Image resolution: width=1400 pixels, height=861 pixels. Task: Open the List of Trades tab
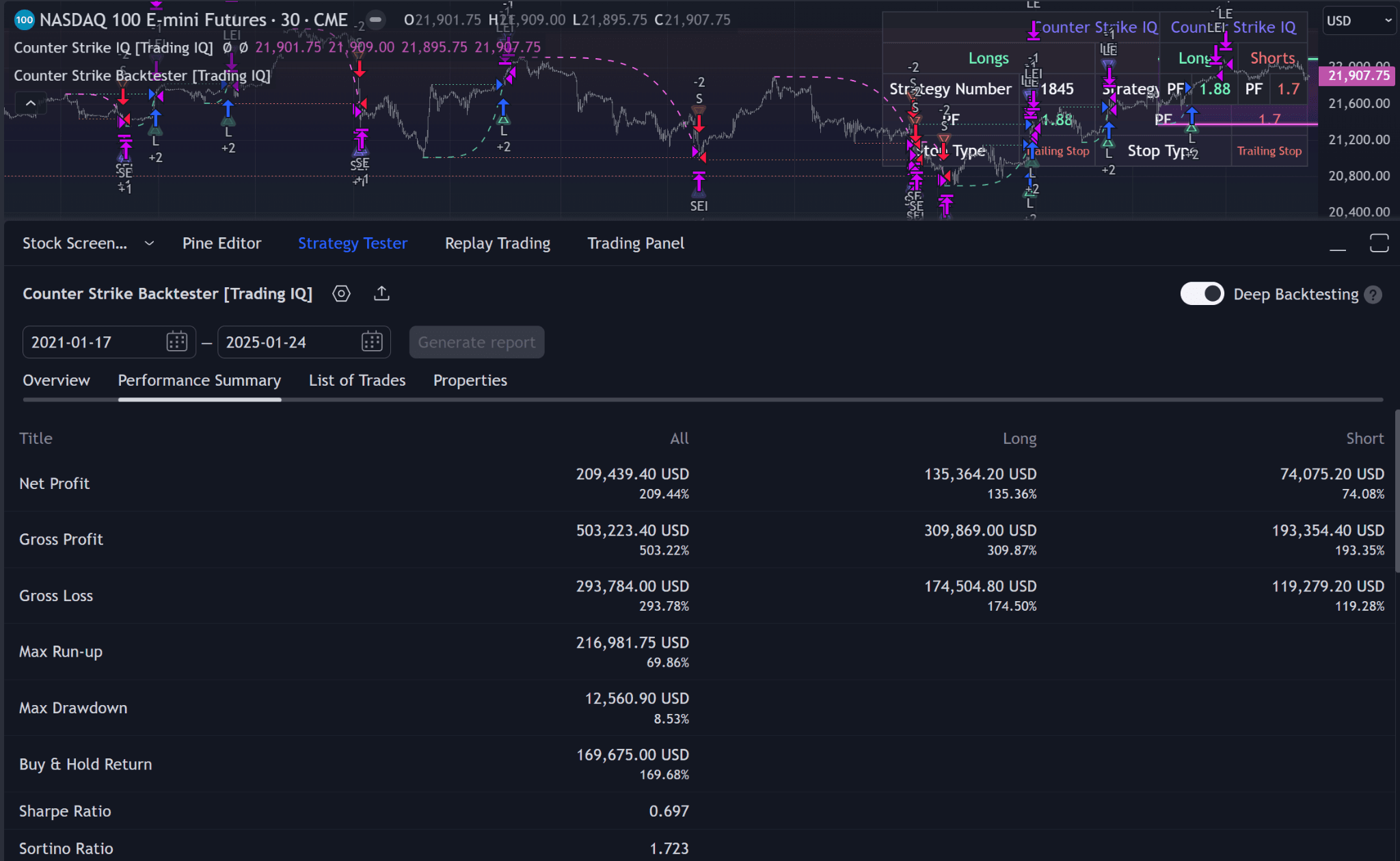(x=357, y=380)
